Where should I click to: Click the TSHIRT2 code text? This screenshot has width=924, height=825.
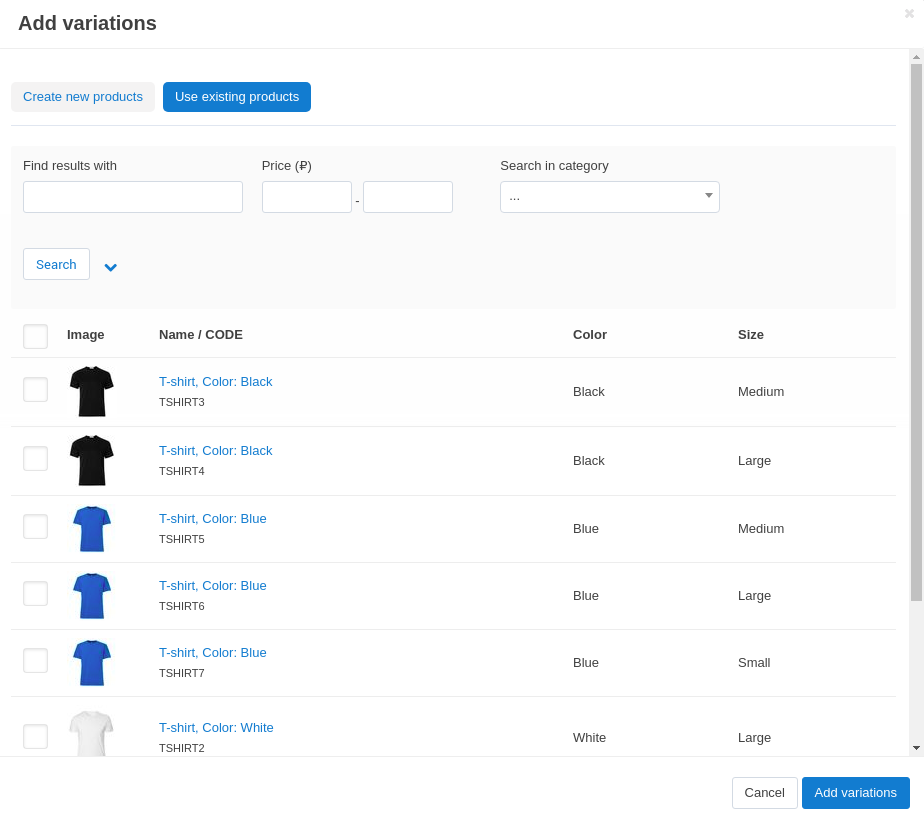point(182,748)
